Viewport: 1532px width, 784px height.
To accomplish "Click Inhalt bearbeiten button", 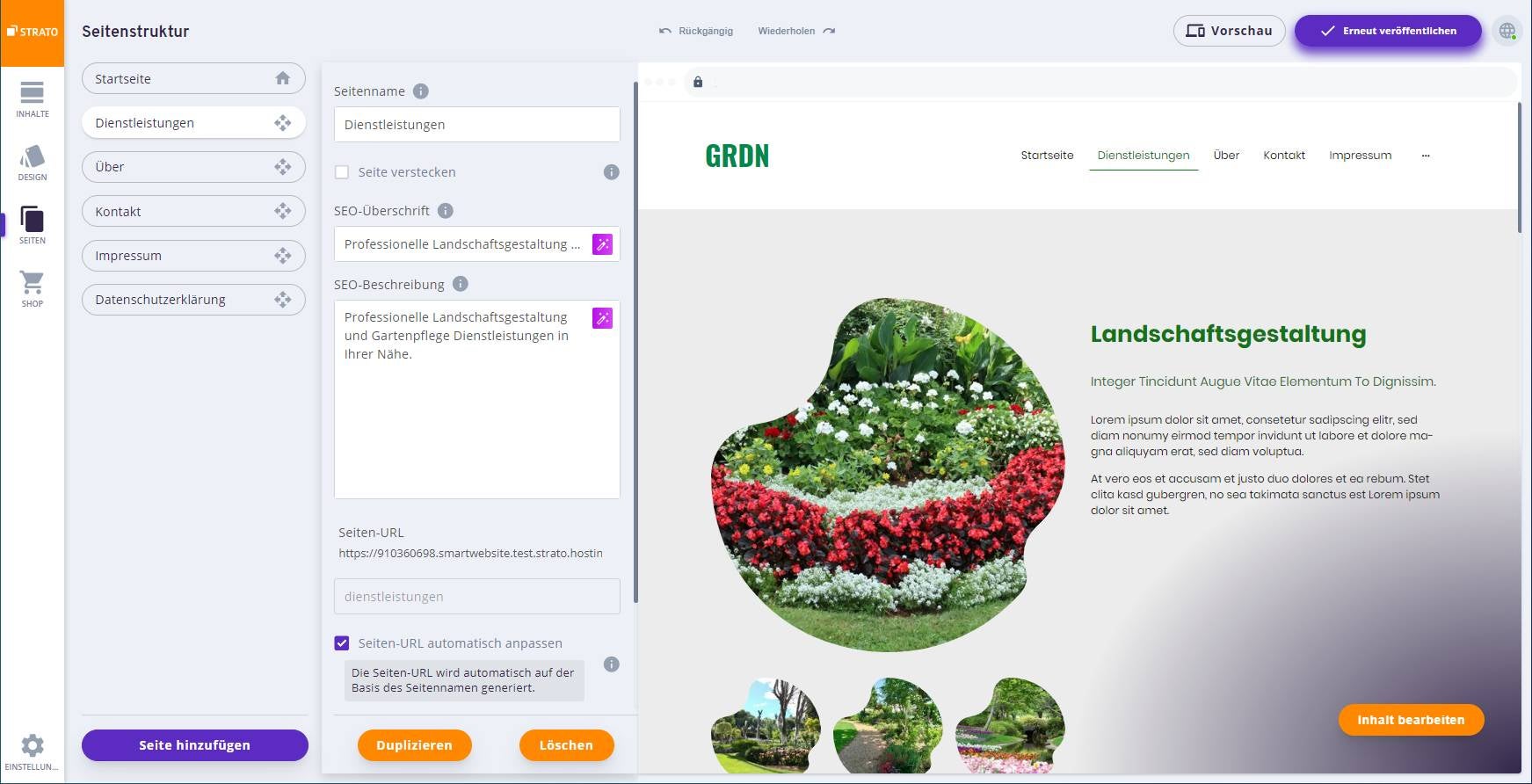I will pyautogui.click(x=1411, y=720).
